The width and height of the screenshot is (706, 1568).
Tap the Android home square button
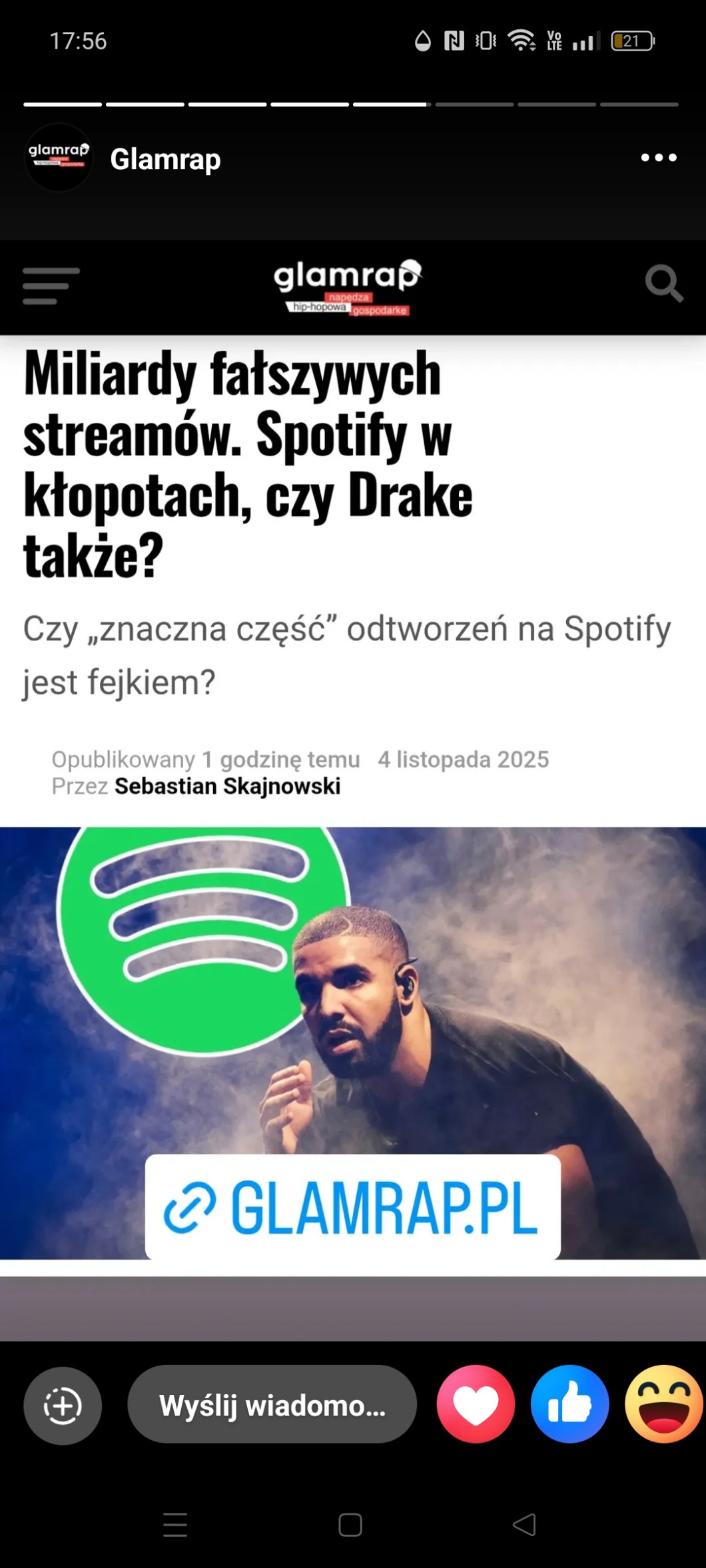tap(350, 1525)
